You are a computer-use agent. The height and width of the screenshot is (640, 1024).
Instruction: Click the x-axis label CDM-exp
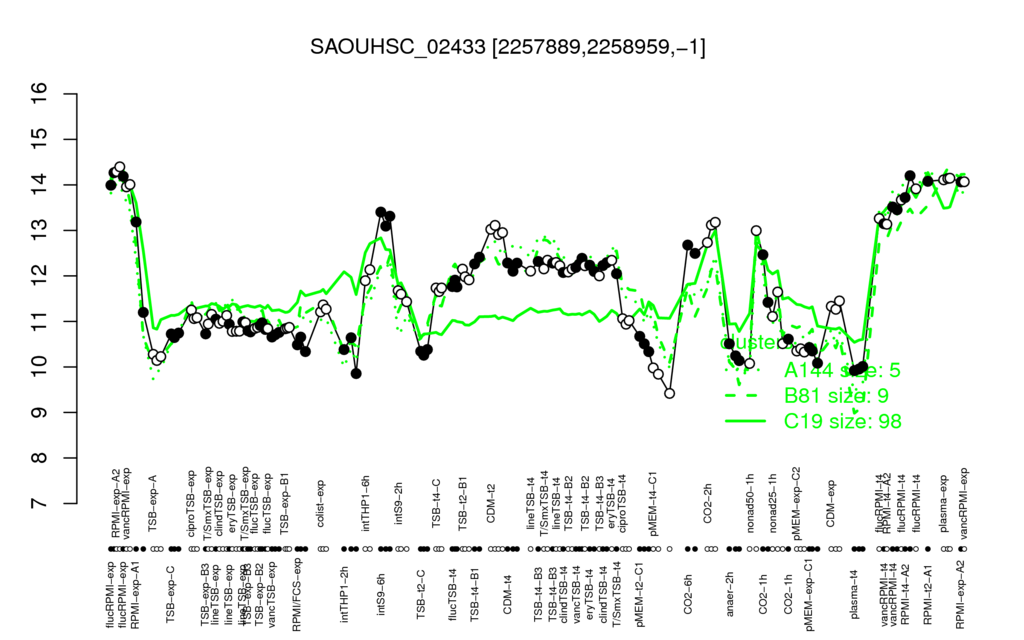tap(831, 502)
